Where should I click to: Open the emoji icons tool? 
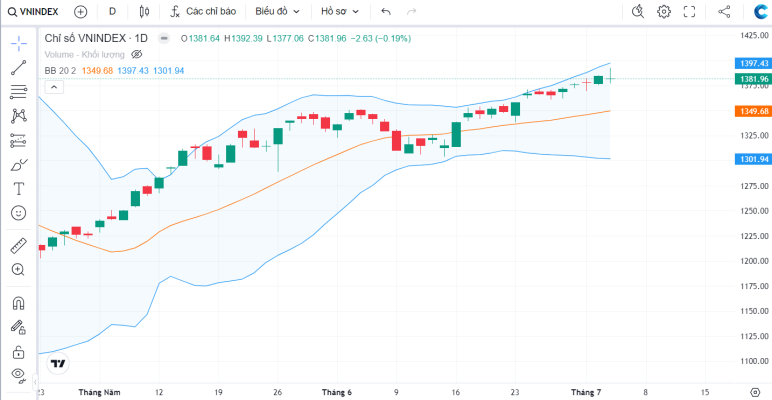click(19, 213)
